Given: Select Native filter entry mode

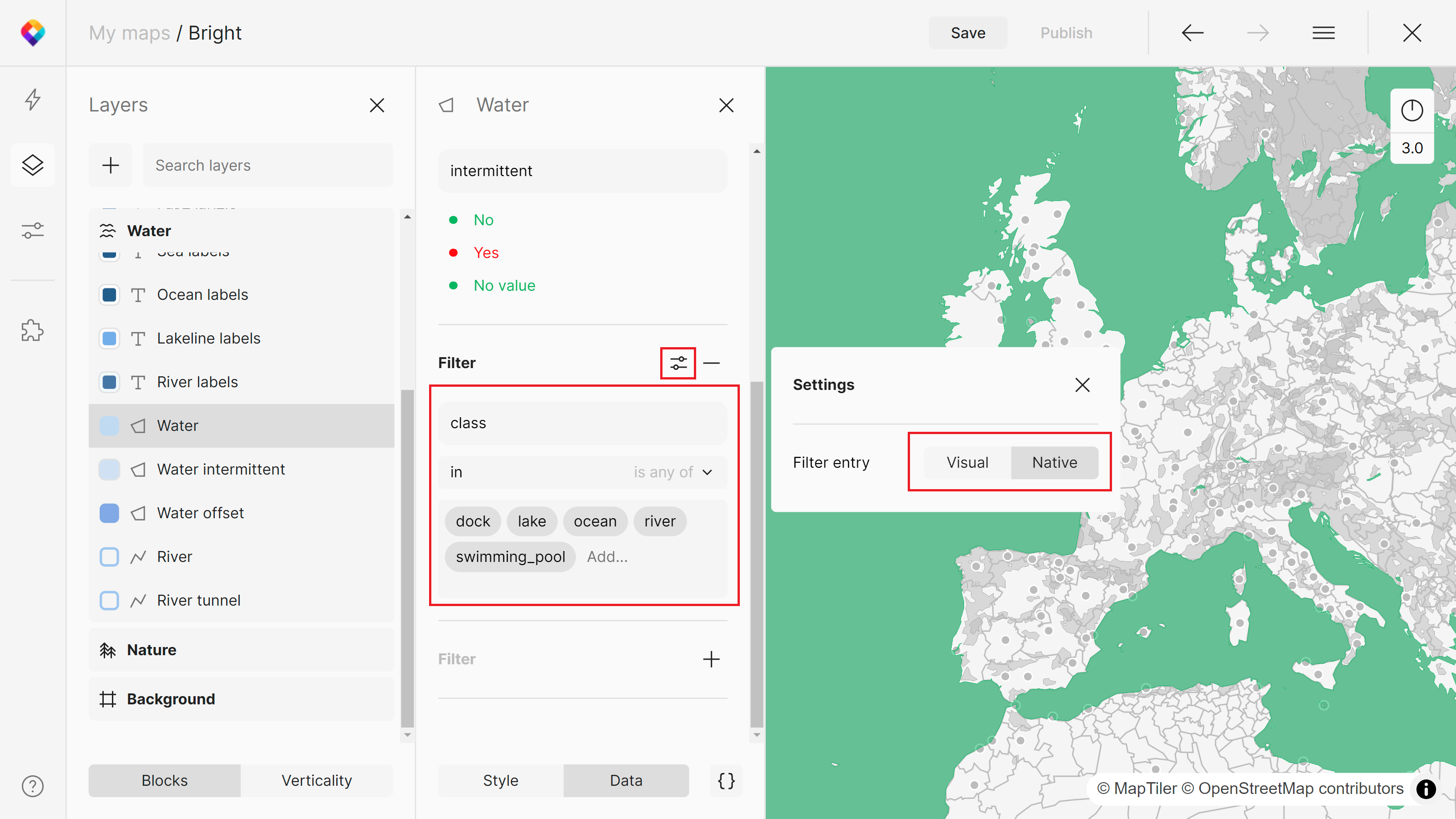Looking at the screenshot, I should click(1054, 462).
